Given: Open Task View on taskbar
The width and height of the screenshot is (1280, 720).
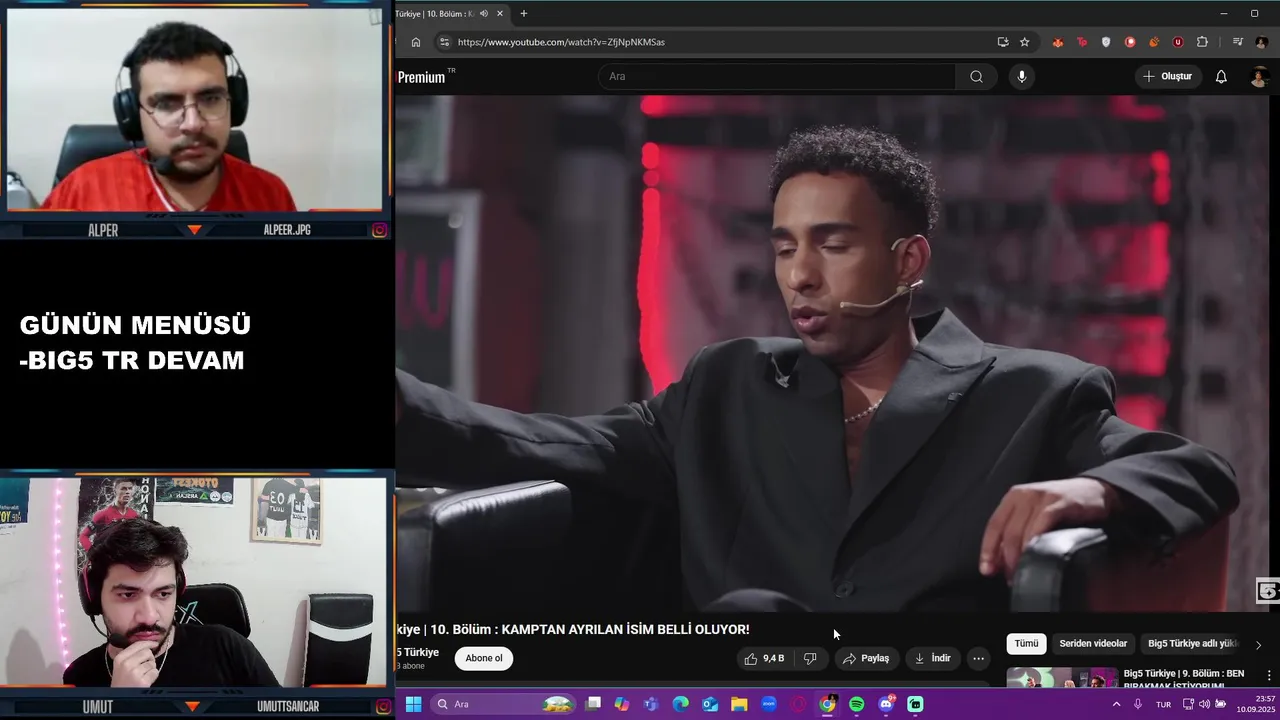Looking at the screenshot, I should (x=593, y=704).
